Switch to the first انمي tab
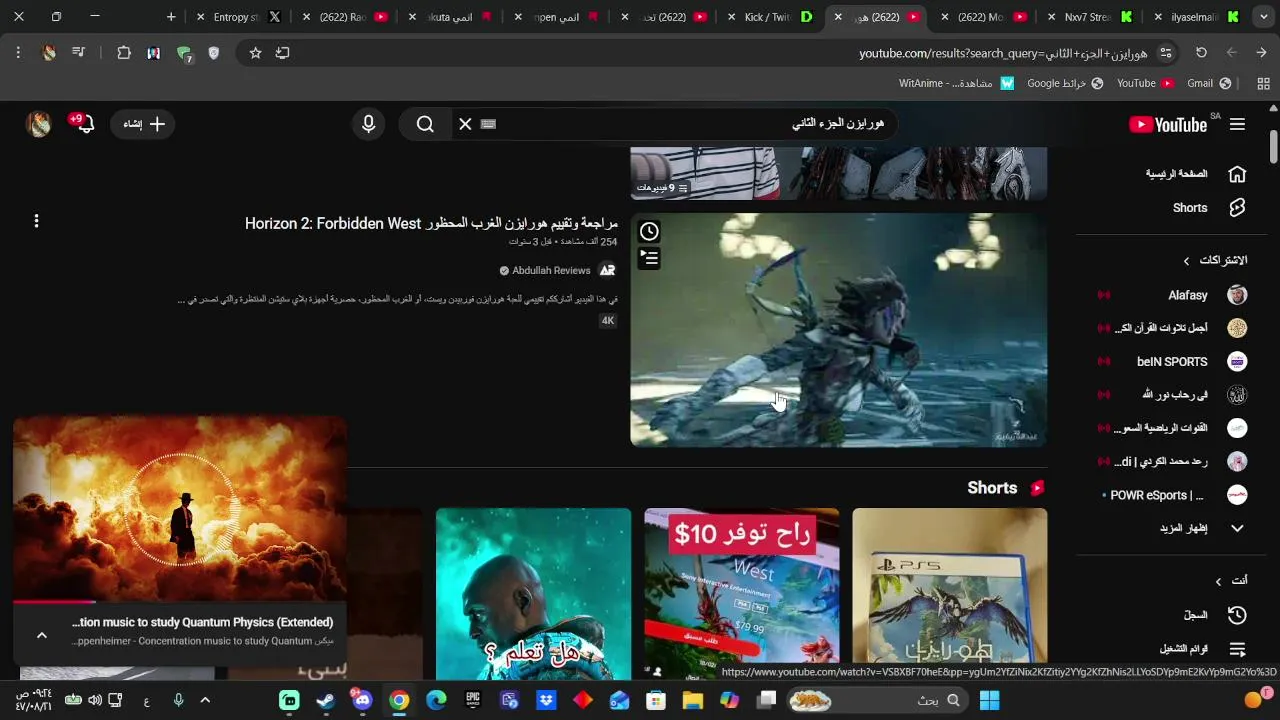 pyautogui.click(x=451, y=17)
